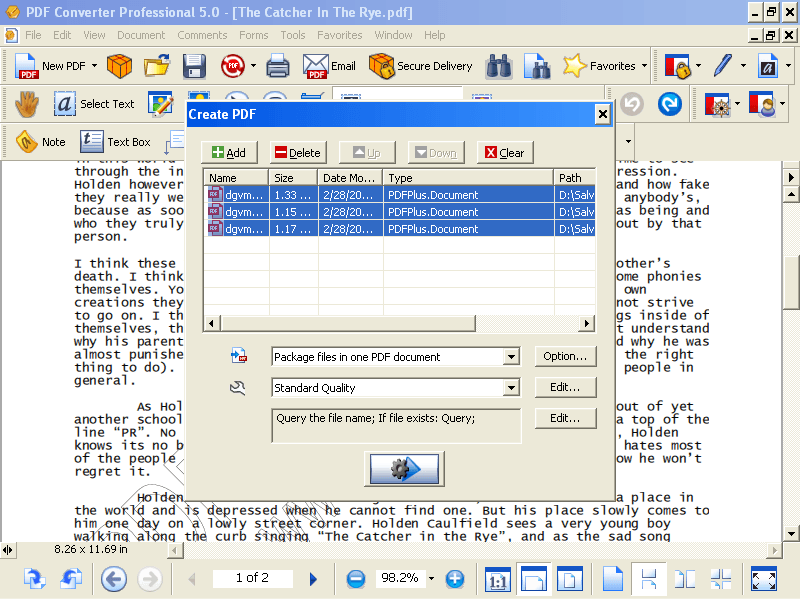Add a Note annotation
Screen dimensions: 800x600
click(x=40, y=142)
